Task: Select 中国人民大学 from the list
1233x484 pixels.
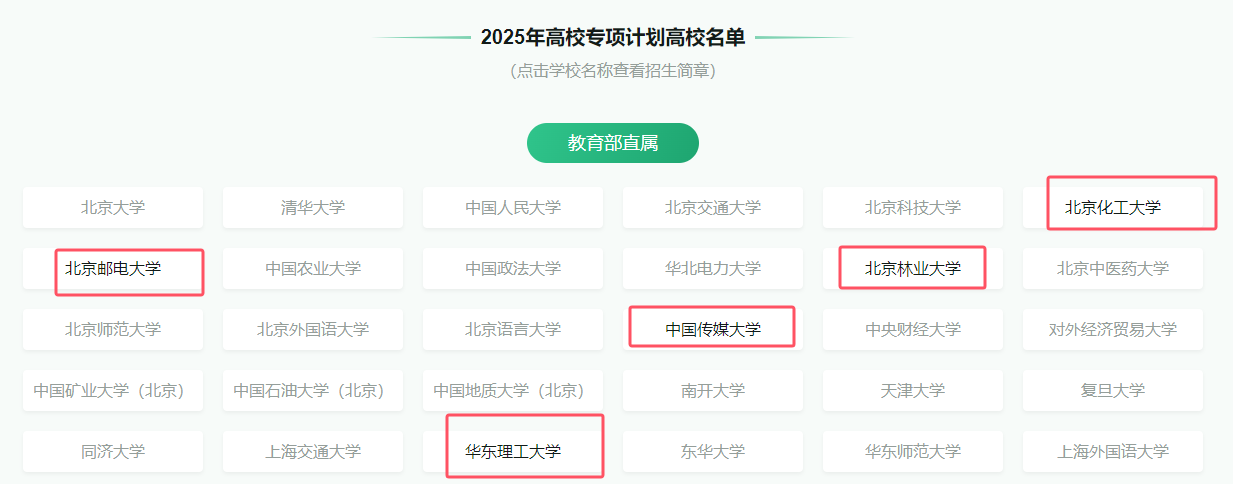Action: click(x=513, y=208)
